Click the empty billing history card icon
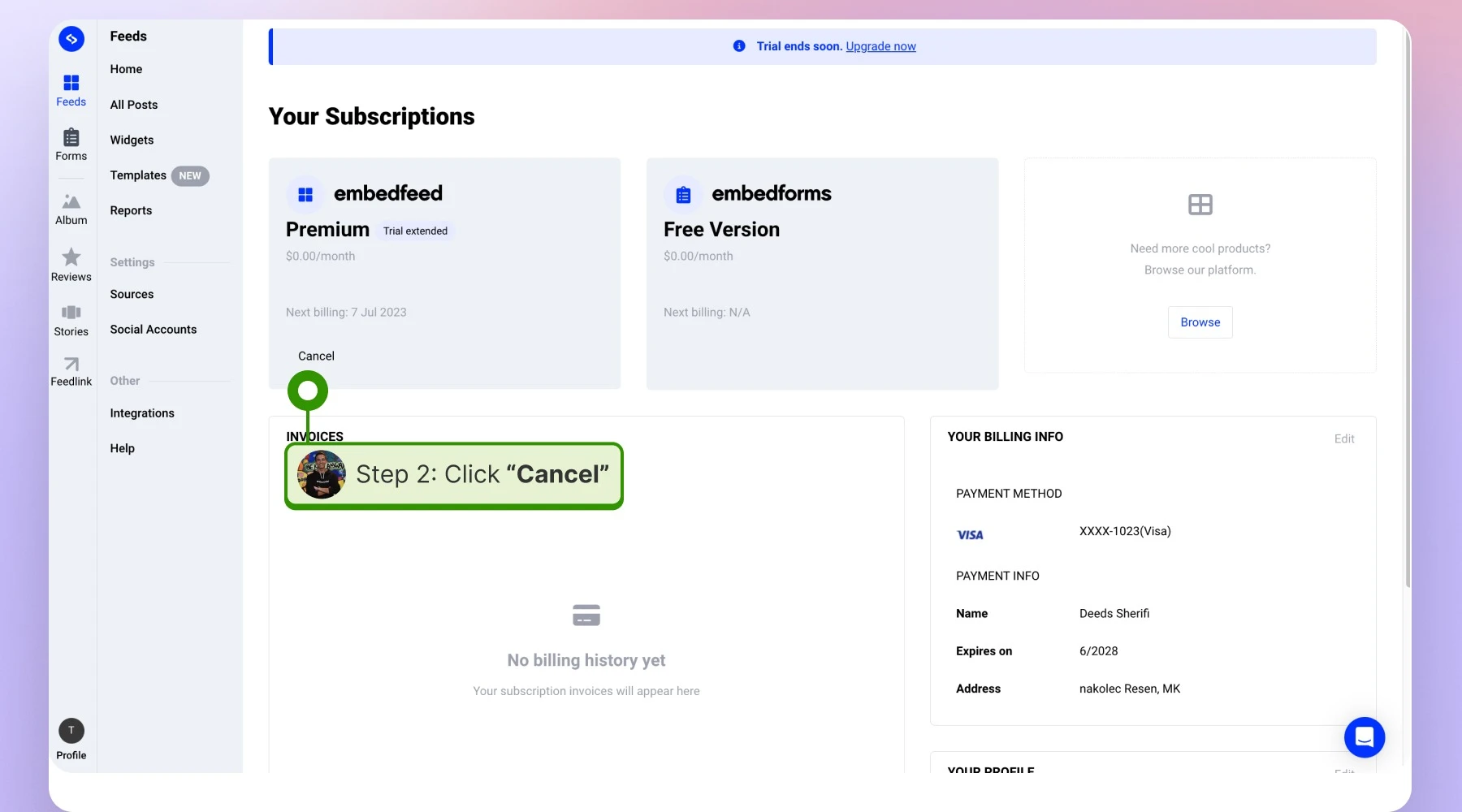The height and width of the screenshot is (812, 1462). tap(586, 615)
